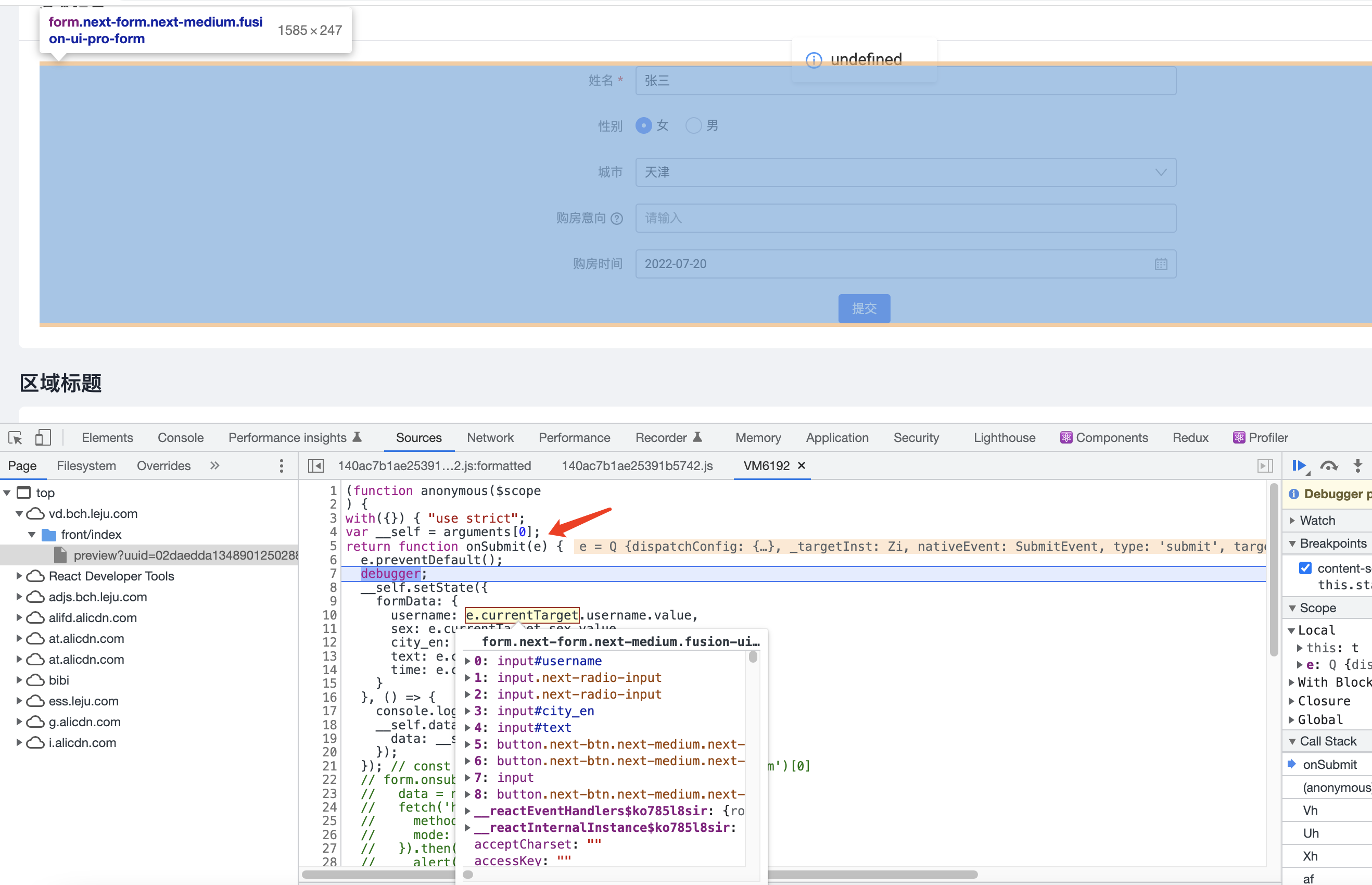Click the Recorder flask icon
This screenshot has height=885, width=1372.
[x=697, y=437]
